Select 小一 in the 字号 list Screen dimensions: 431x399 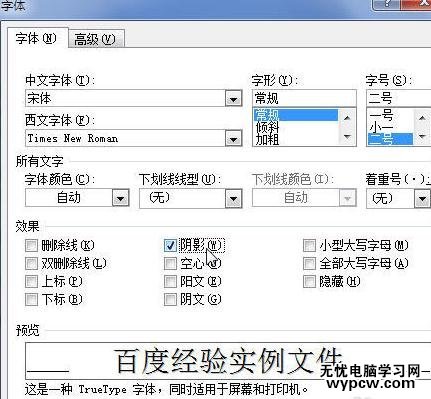coord(390,127)
